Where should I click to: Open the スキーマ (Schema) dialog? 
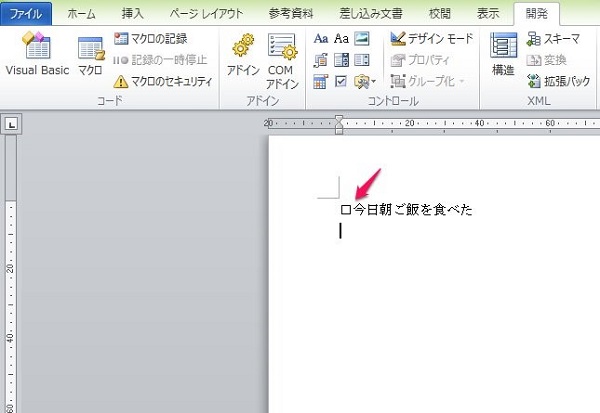pyautogui.click(x=553, y=39)
